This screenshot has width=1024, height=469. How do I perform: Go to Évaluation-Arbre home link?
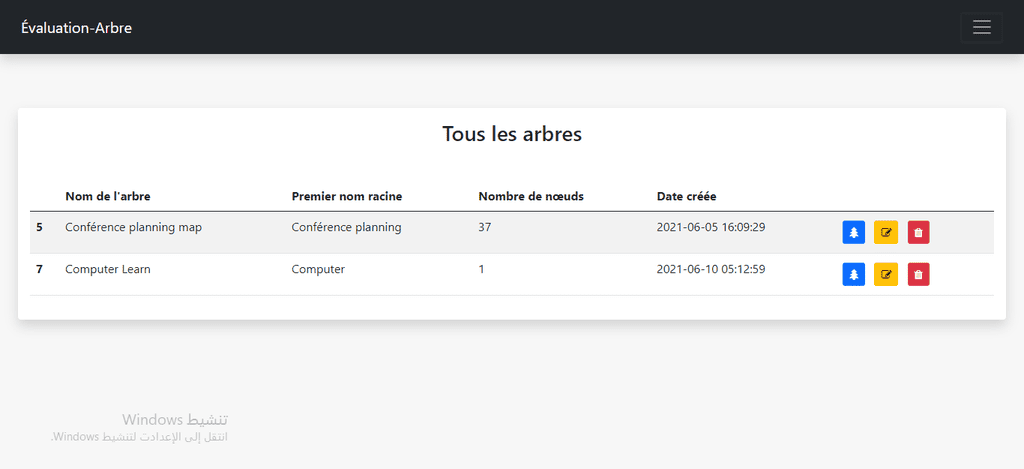[x=76, y=27]
